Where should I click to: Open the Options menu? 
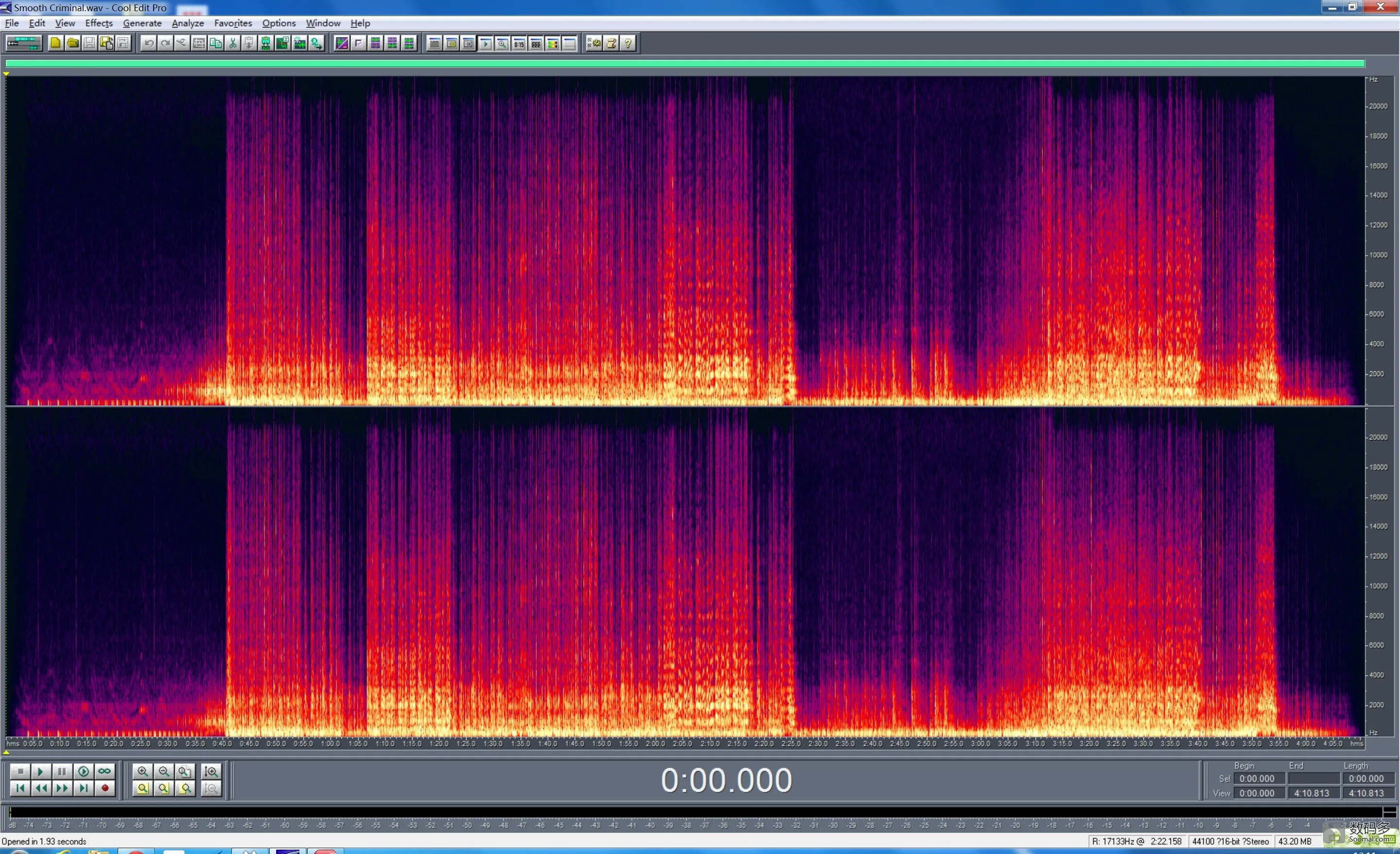(x=279, y=23)
